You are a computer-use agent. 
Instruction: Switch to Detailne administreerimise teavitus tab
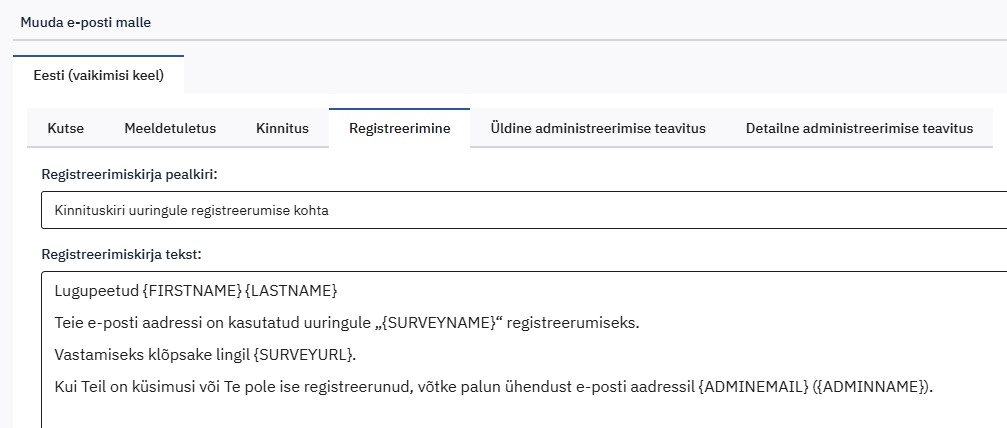pyautogui.click(x=859, y=128)
